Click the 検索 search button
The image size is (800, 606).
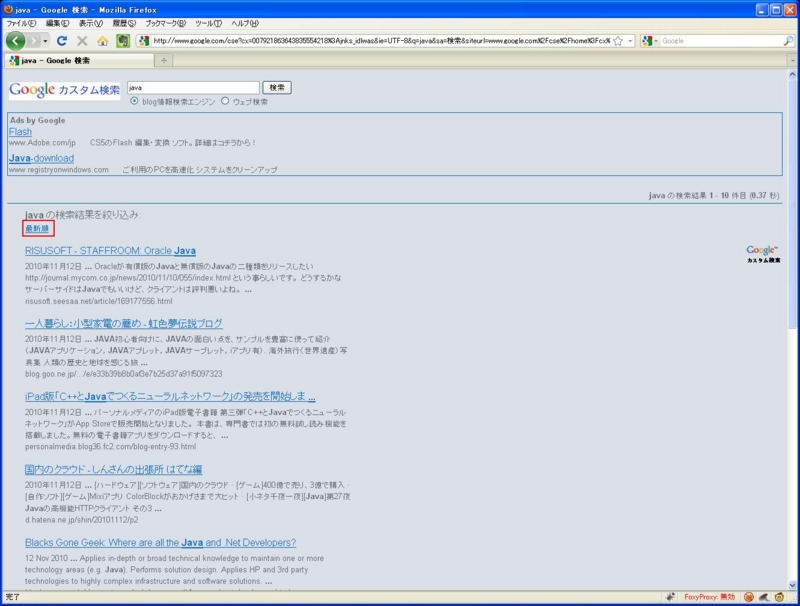coord(277,88)
